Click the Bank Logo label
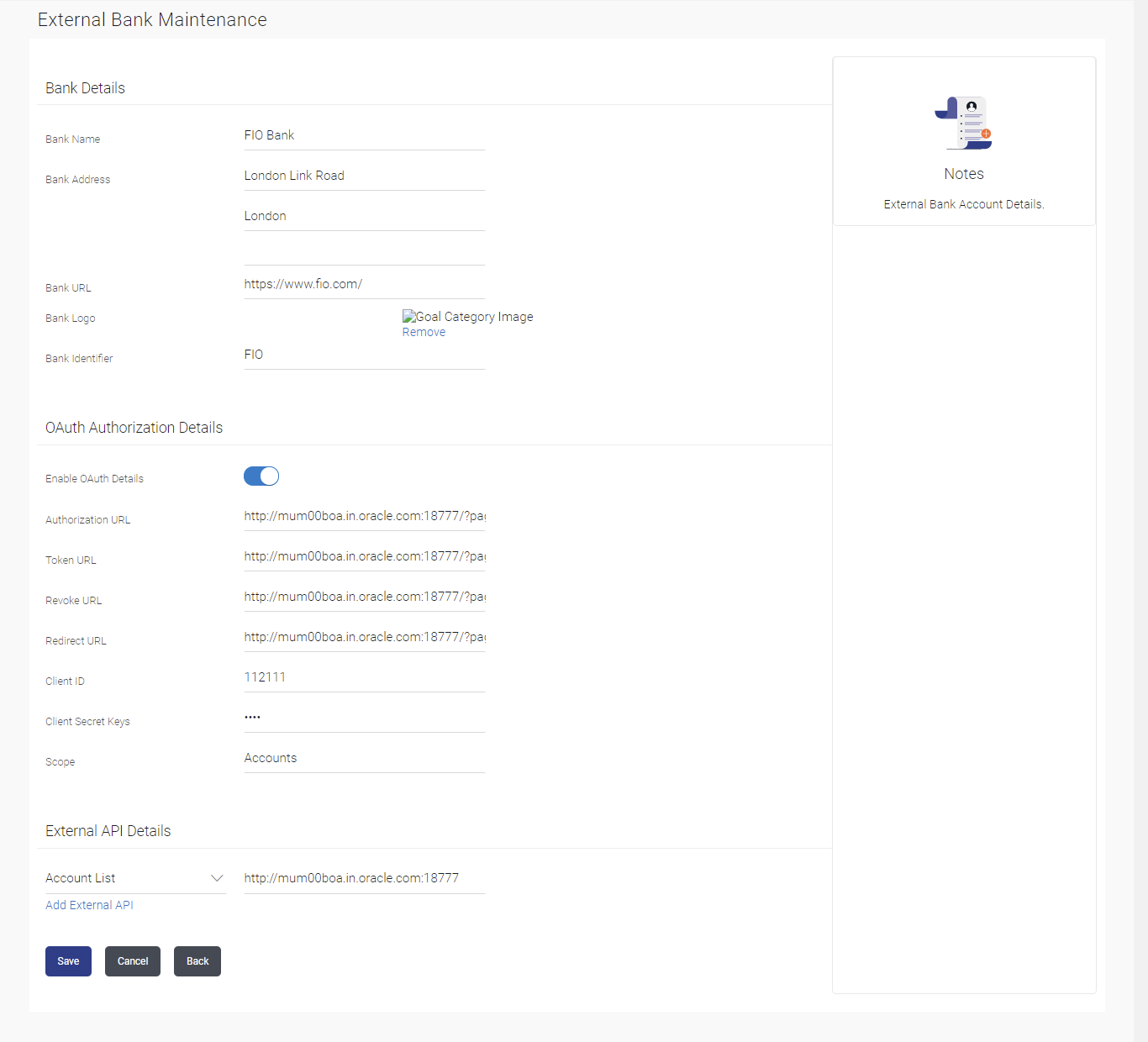1148x1042 pixels. [x=71, y=318]
